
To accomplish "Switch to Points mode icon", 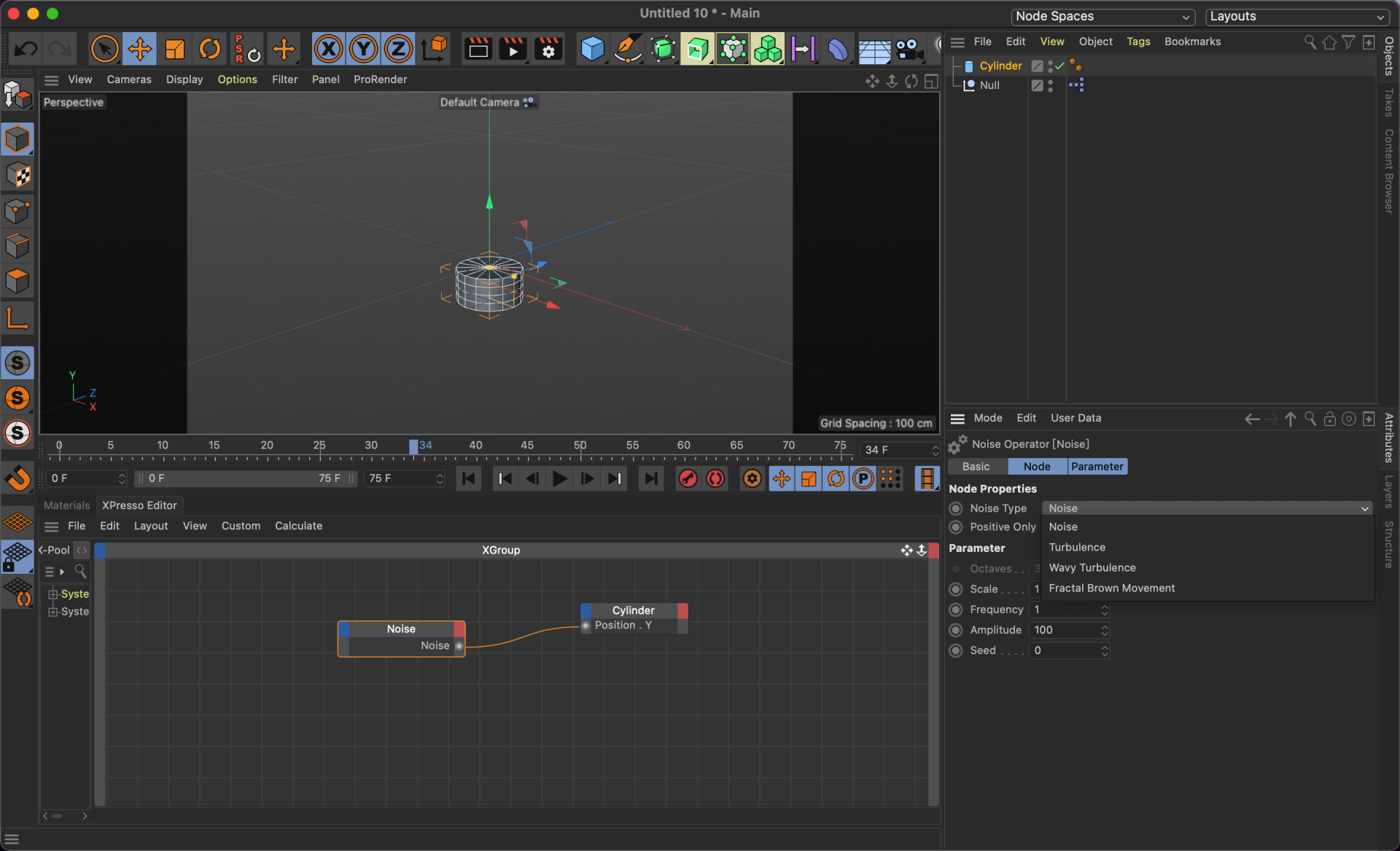I will (17, 211).
